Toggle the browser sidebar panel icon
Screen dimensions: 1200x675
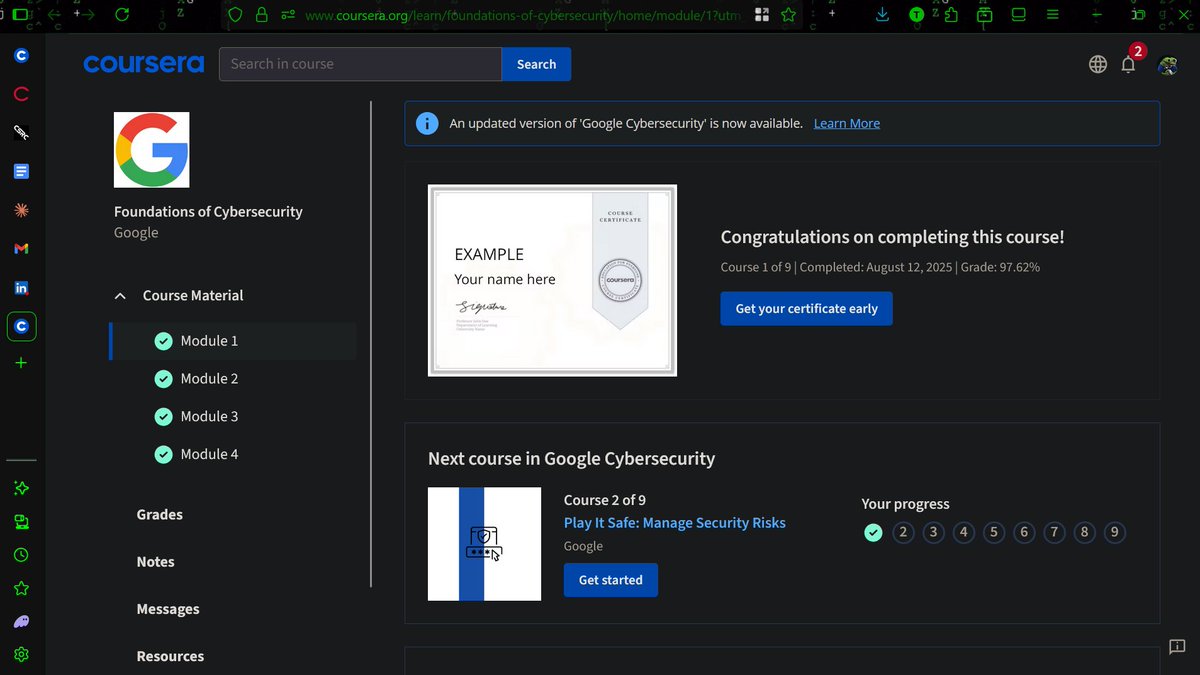click(20, 15)
